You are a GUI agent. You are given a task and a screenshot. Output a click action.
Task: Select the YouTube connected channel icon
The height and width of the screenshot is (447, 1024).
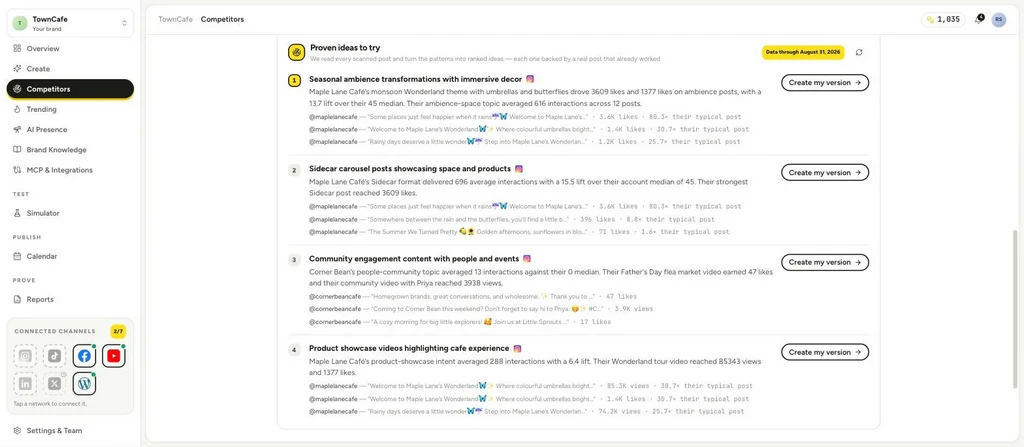tap(114, 356)
